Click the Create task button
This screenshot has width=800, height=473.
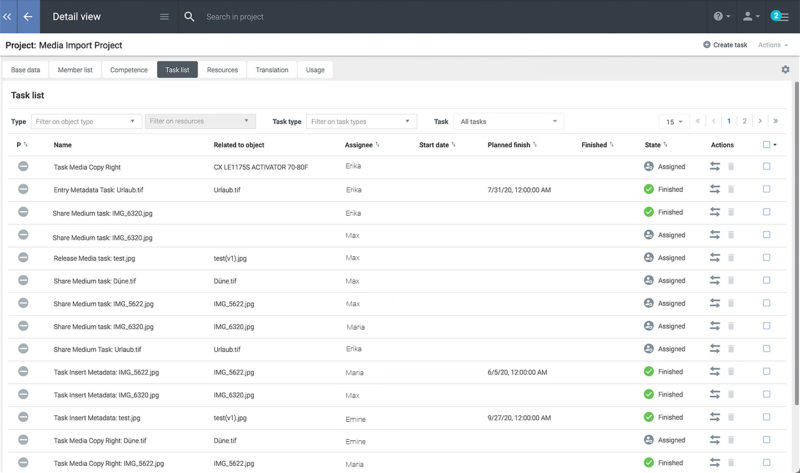coord(725,45)
